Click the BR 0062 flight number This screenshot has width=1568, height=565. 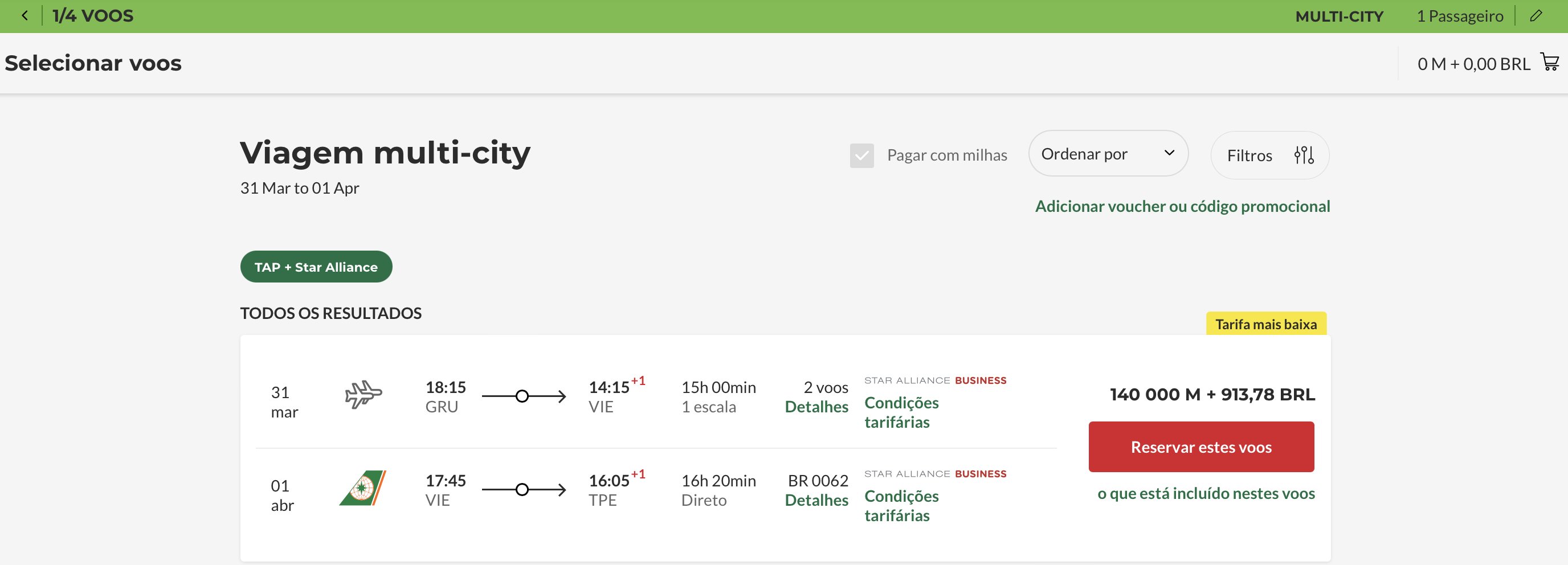(818, 481)
